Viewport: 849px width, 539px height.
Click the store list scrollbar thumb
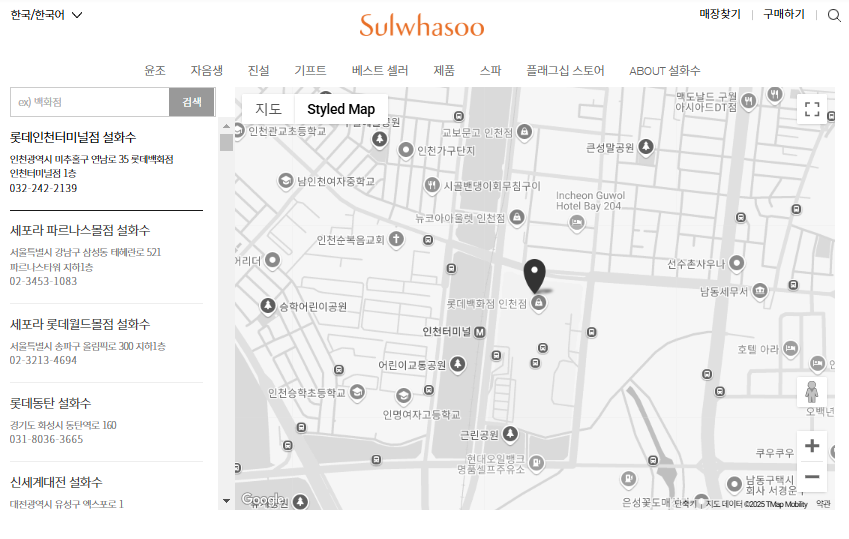(226, 142)
